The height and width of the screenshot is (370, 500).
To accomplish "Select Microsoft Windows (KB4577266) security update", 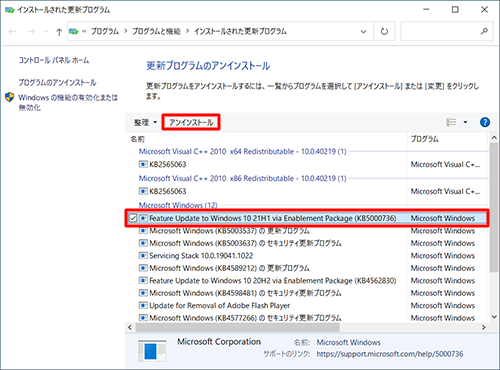I will (x=245, y=318).
